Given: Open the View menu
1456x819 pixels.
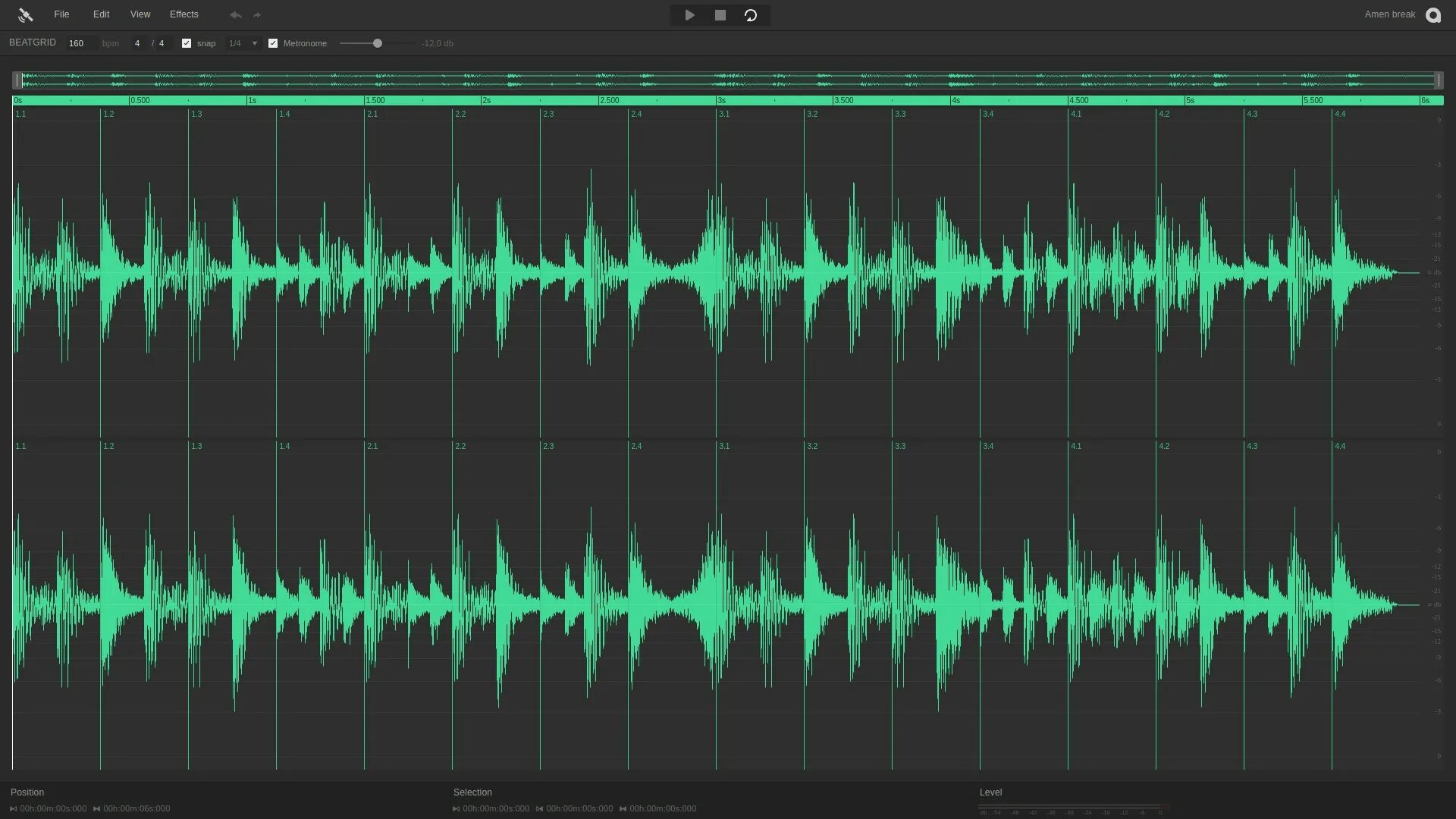Looking at the screenshot, I should [140, 14].
